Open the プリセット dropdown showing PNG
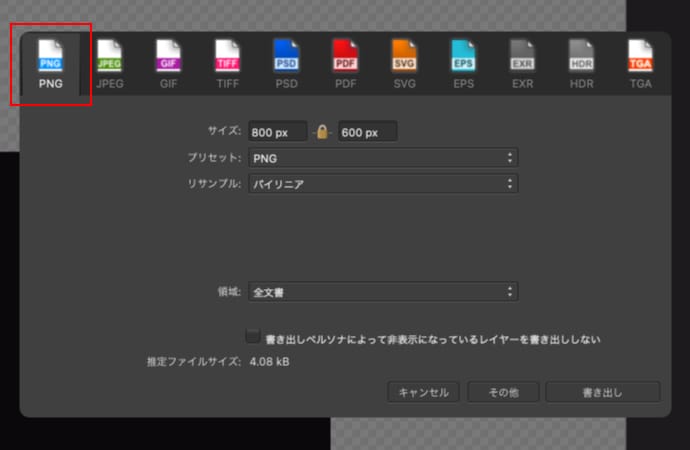 382,158
